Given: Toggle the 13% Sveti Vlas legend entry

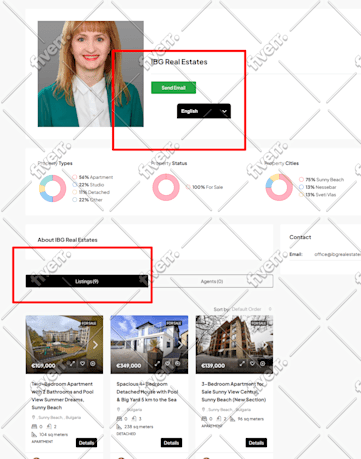Looking at the screenshot, I should [318, 195].
